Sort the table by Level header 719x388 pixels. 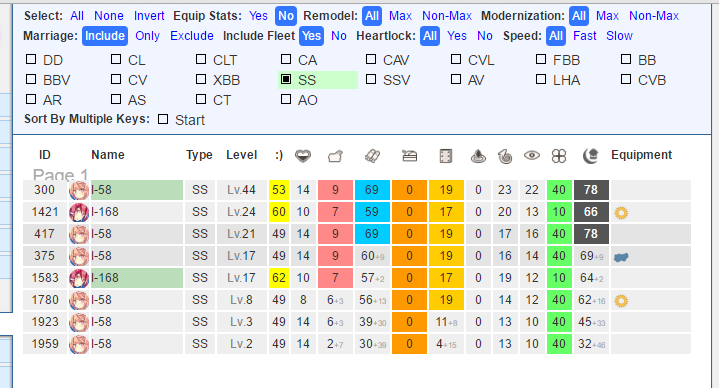(241, 155)
